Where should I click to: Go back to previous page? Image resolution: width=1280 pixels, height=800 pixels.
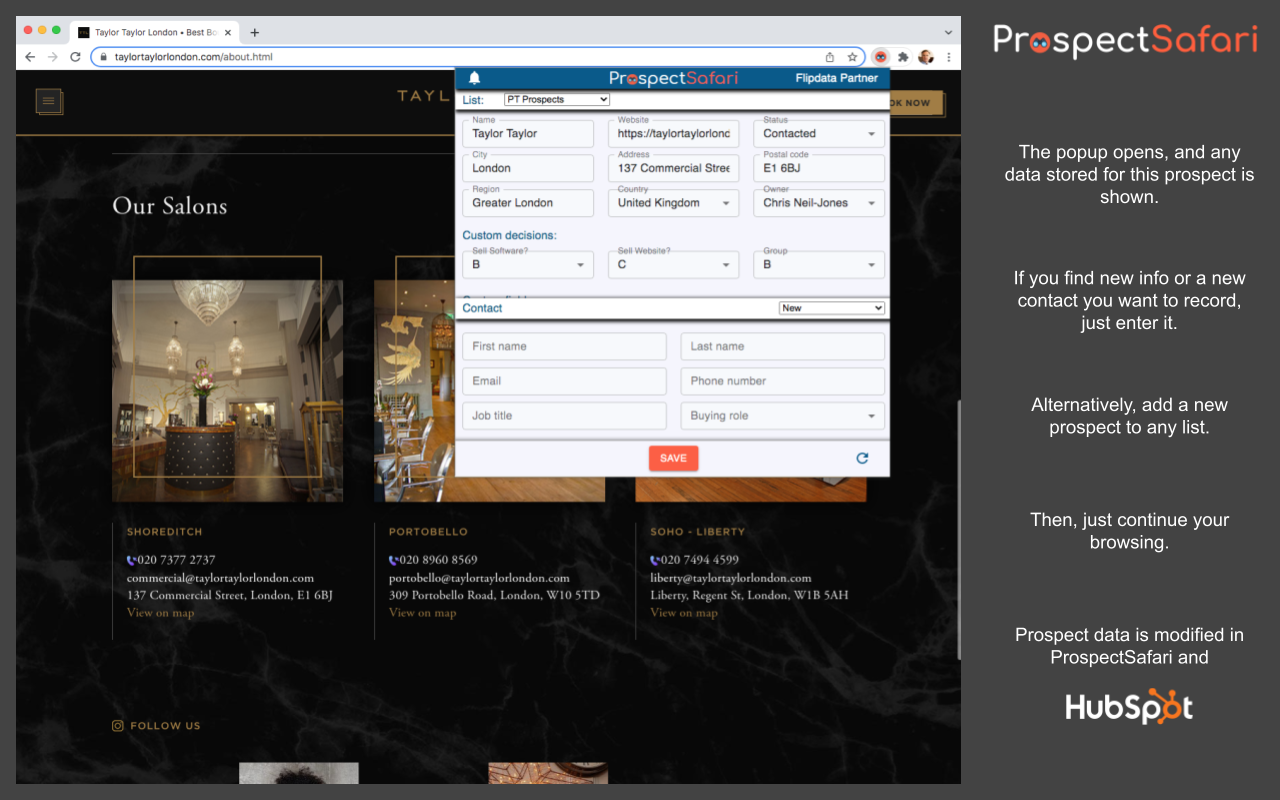tap(30, 57)
